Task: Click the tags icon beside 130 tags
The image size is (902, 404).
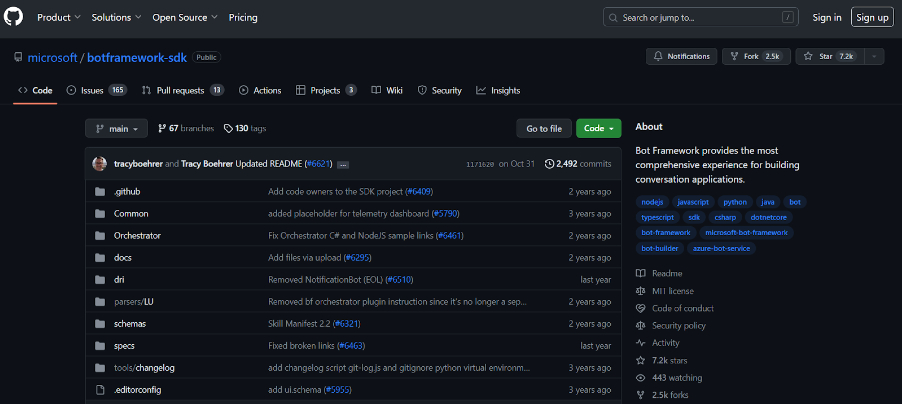Action: coord(228,128)
